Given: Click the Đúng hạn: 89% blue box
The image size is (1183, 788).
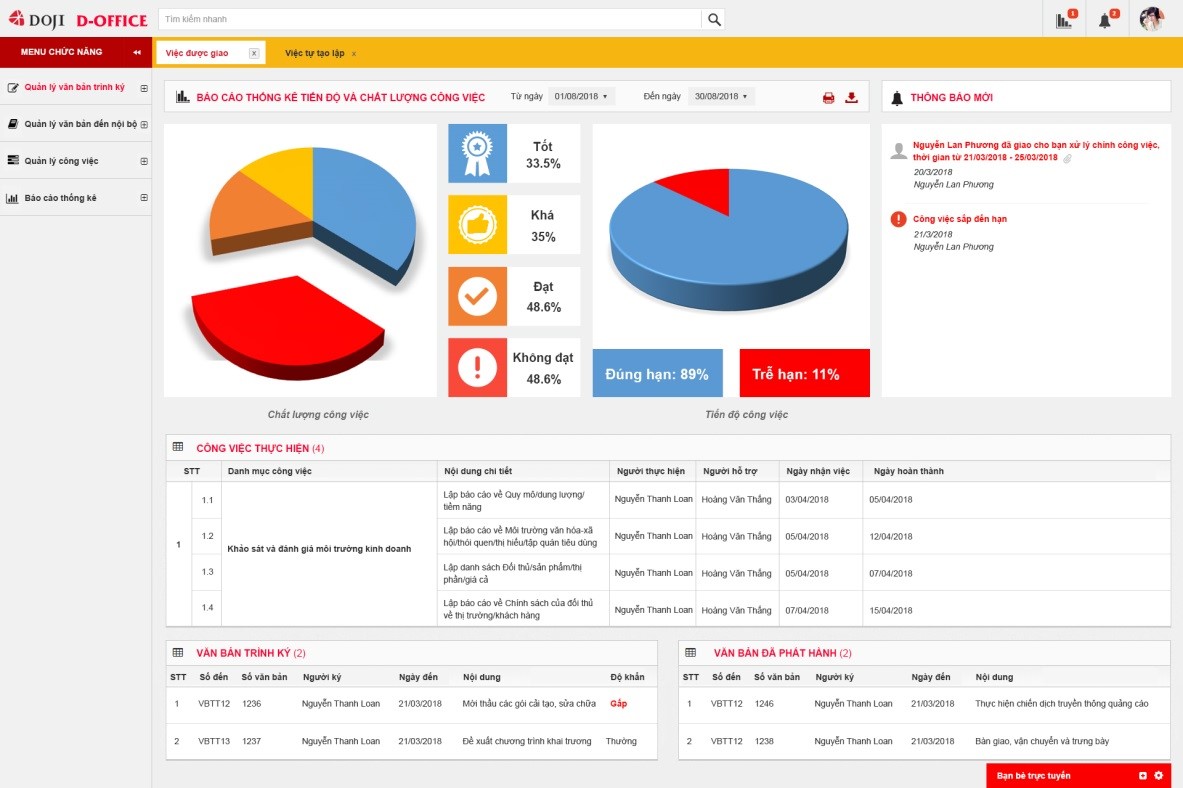Looking at the screenshot, I should tap(657, 374).
